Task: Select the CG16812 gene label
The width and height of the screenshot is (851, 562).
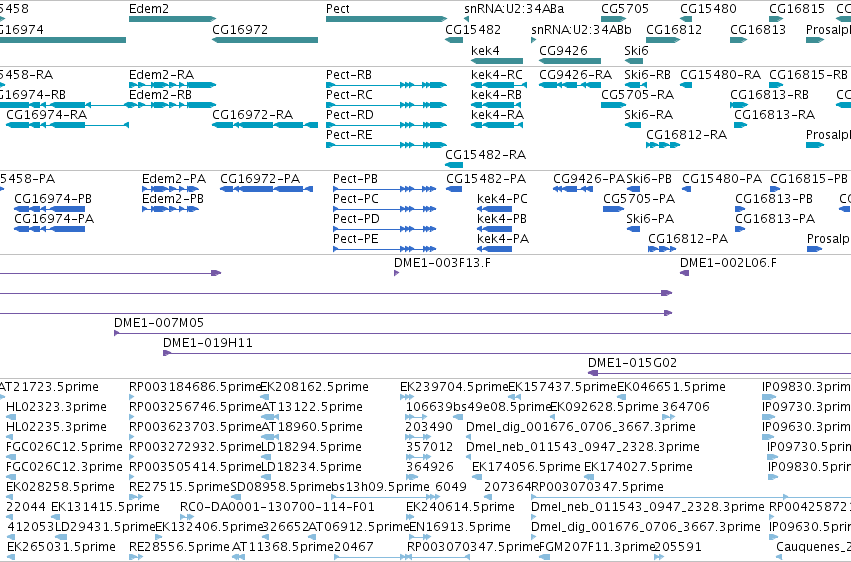Action: (674, 29)
